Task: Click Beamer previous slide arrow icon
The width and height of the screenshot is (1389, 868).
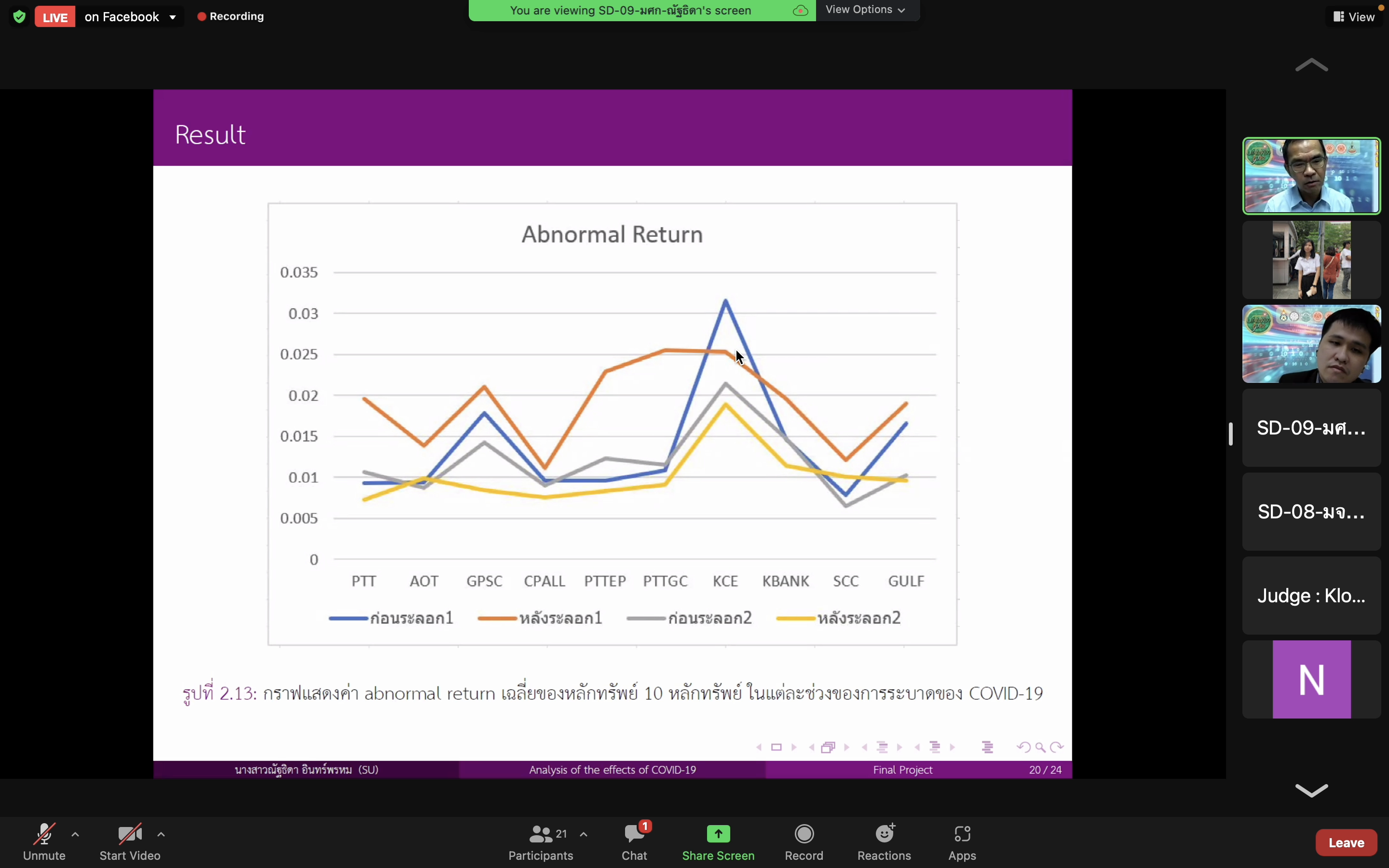Action: pos(759,747)
